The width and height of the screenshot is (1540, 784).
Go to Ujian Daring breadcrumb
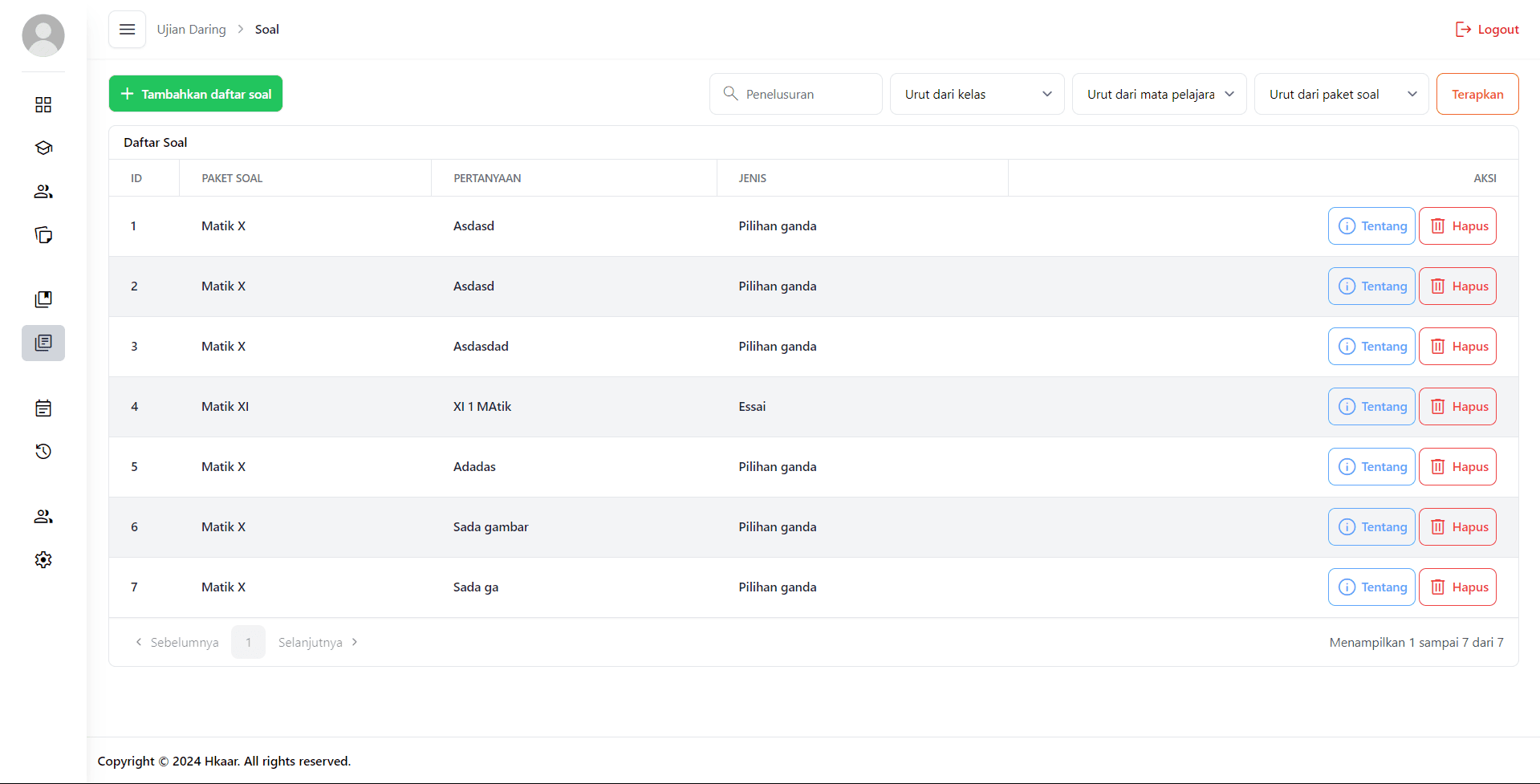pos(191,30)
